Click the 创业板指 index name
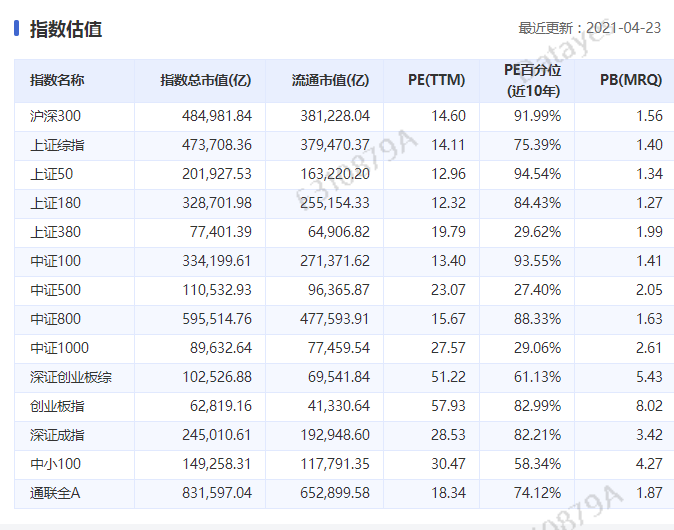Viewport: 674px width, 530px height. pos(57,406)
